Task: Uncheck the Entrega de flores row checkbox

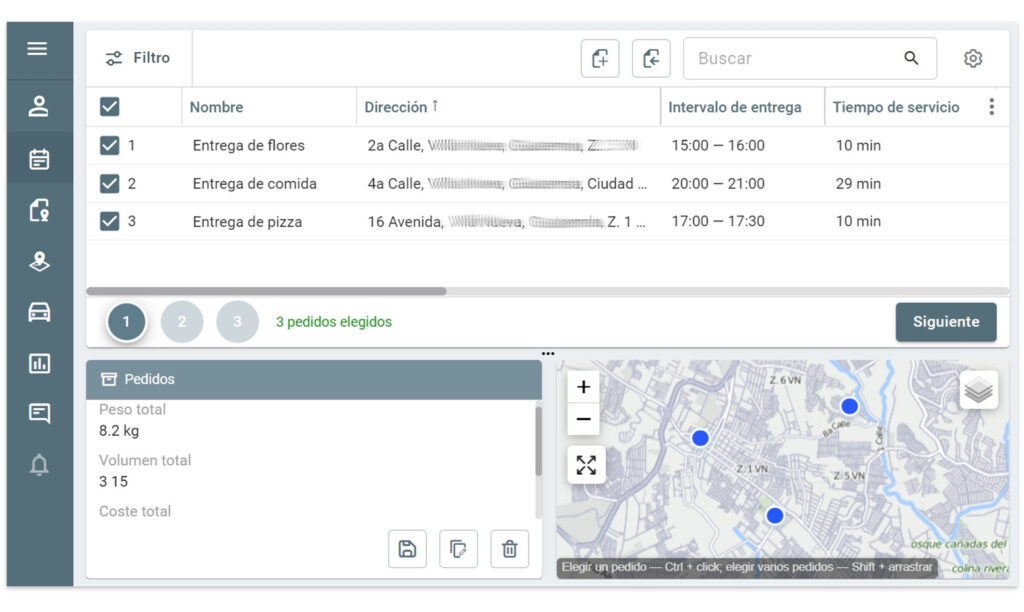Action: click(110, 146)
